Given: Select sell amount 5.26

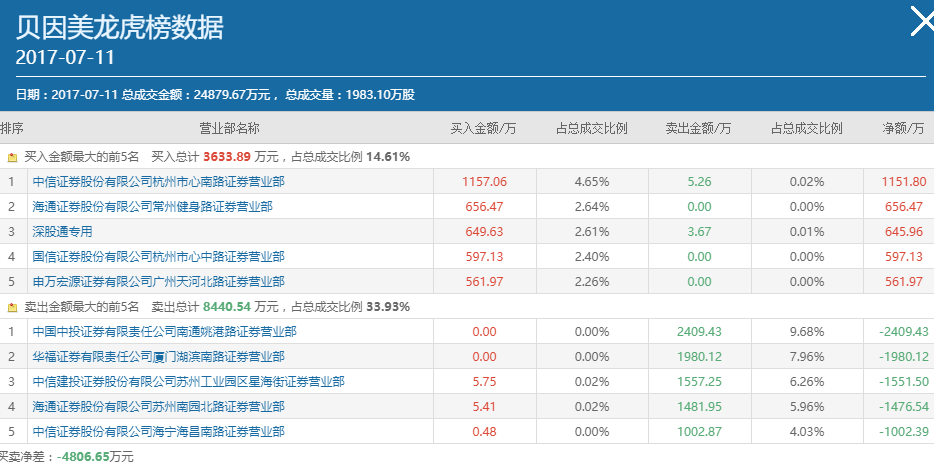Looking at the screenshot, I should tap(699, 182).
